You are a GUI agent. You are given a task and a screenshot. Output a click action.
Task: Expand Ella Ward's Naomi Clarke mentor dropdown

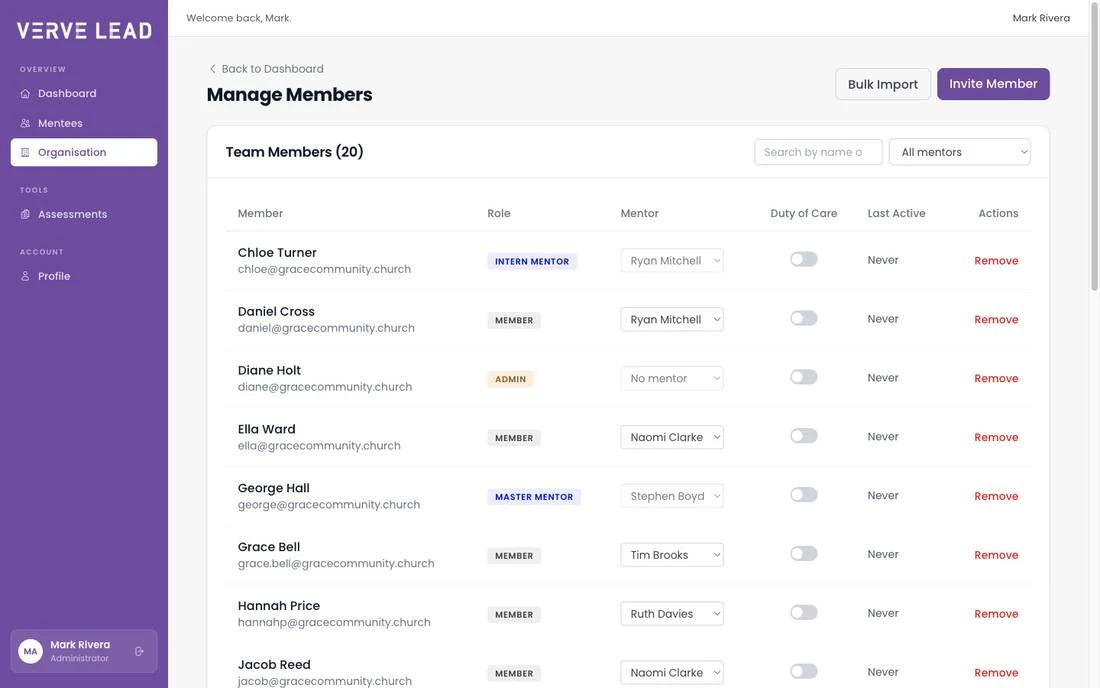click(x=672, y=437)
